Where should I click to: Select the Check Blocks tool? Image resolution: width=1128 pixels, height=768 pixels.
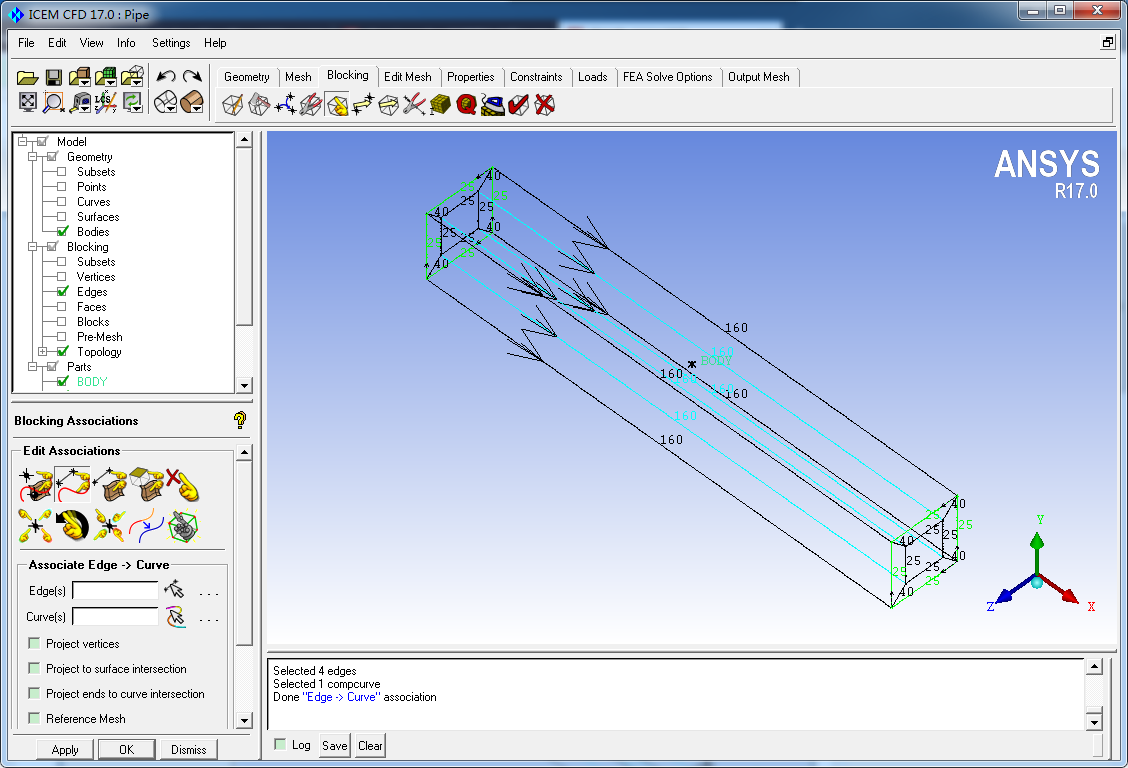518,105
